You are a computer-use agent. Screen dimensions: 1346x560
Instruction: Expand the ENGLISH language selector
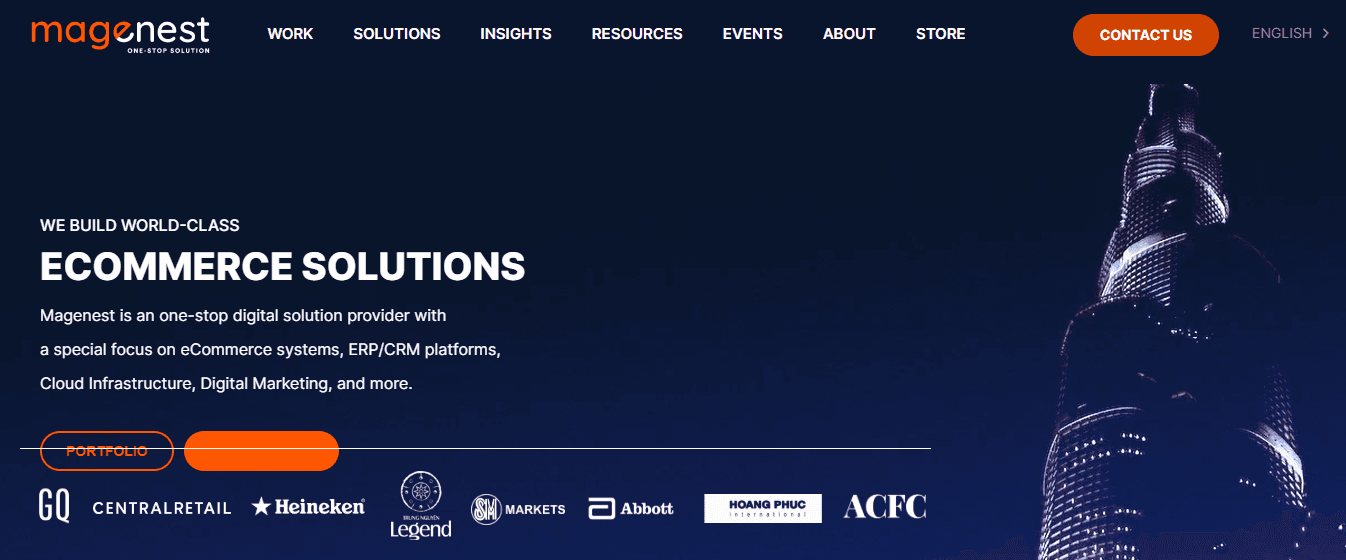(x=1290, y=33)
